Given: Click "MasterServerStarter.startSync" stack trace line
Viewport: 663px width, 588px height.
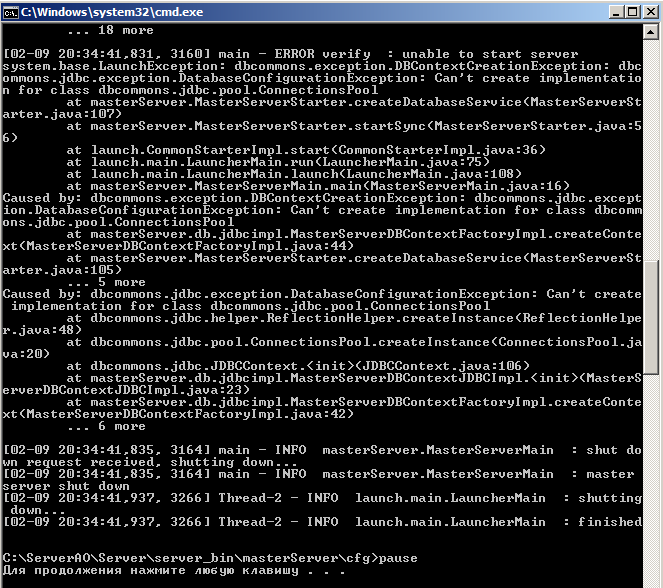Looking at the screenshot, I should (354, 126).
